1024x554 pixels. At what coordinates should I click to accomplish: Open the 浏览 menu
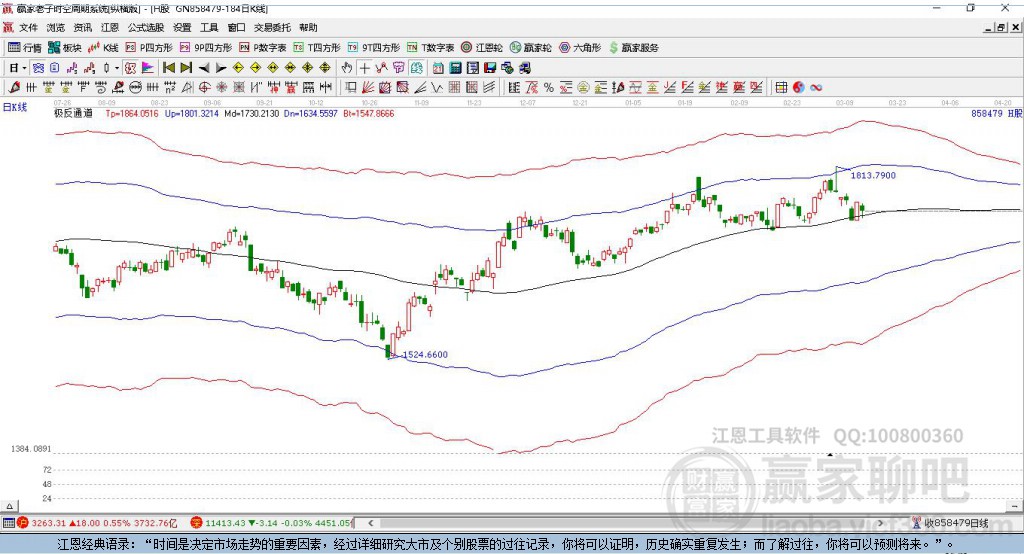tap(56, 27)
